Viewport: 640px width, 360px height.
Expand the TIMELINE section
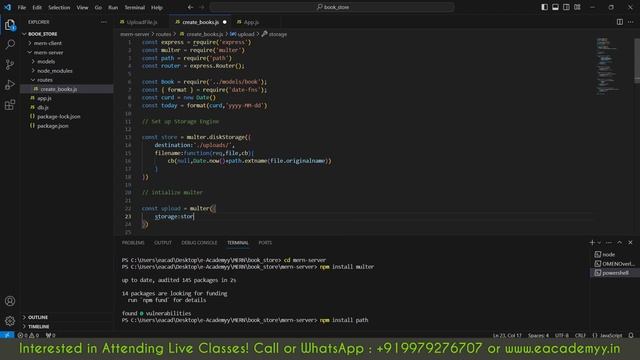click(x=38, y=327)
